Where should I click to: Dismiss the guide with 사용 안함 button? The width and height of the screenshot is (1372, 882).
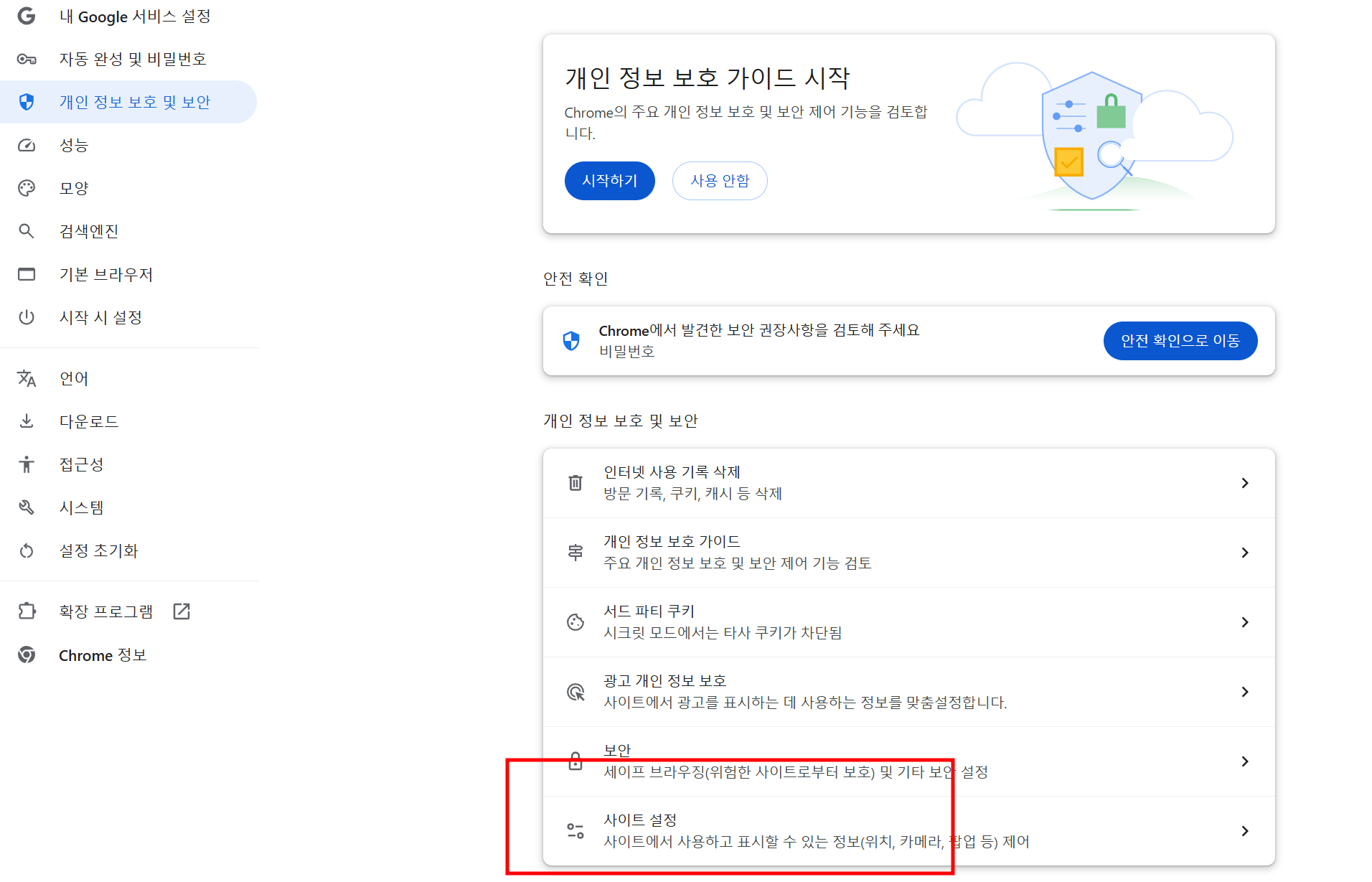pyautogui.click(x=720, y=181)
